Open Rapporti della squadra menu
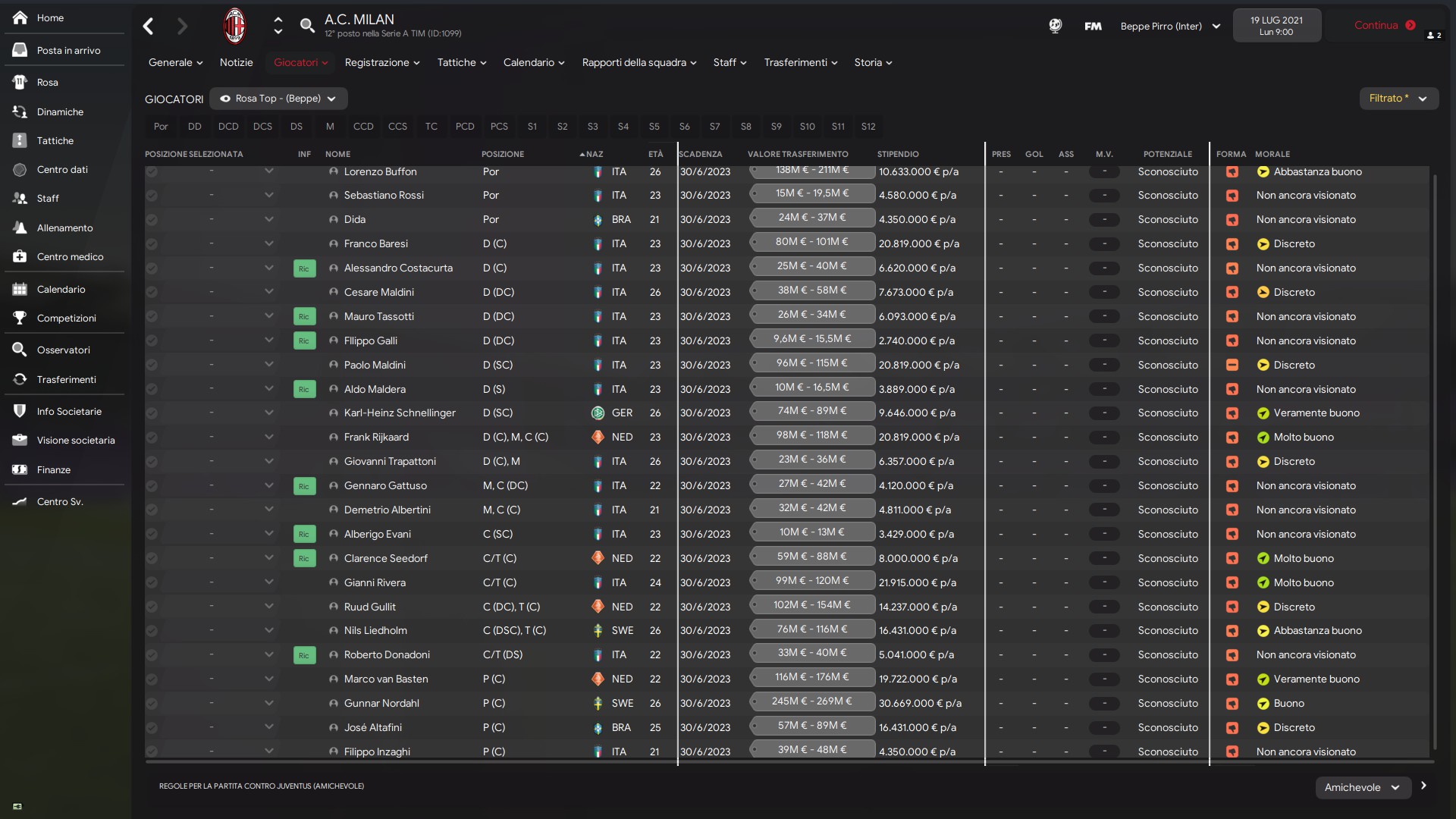Image resolution: width=1456 pixels, height=819 pixels. [639, 62]
